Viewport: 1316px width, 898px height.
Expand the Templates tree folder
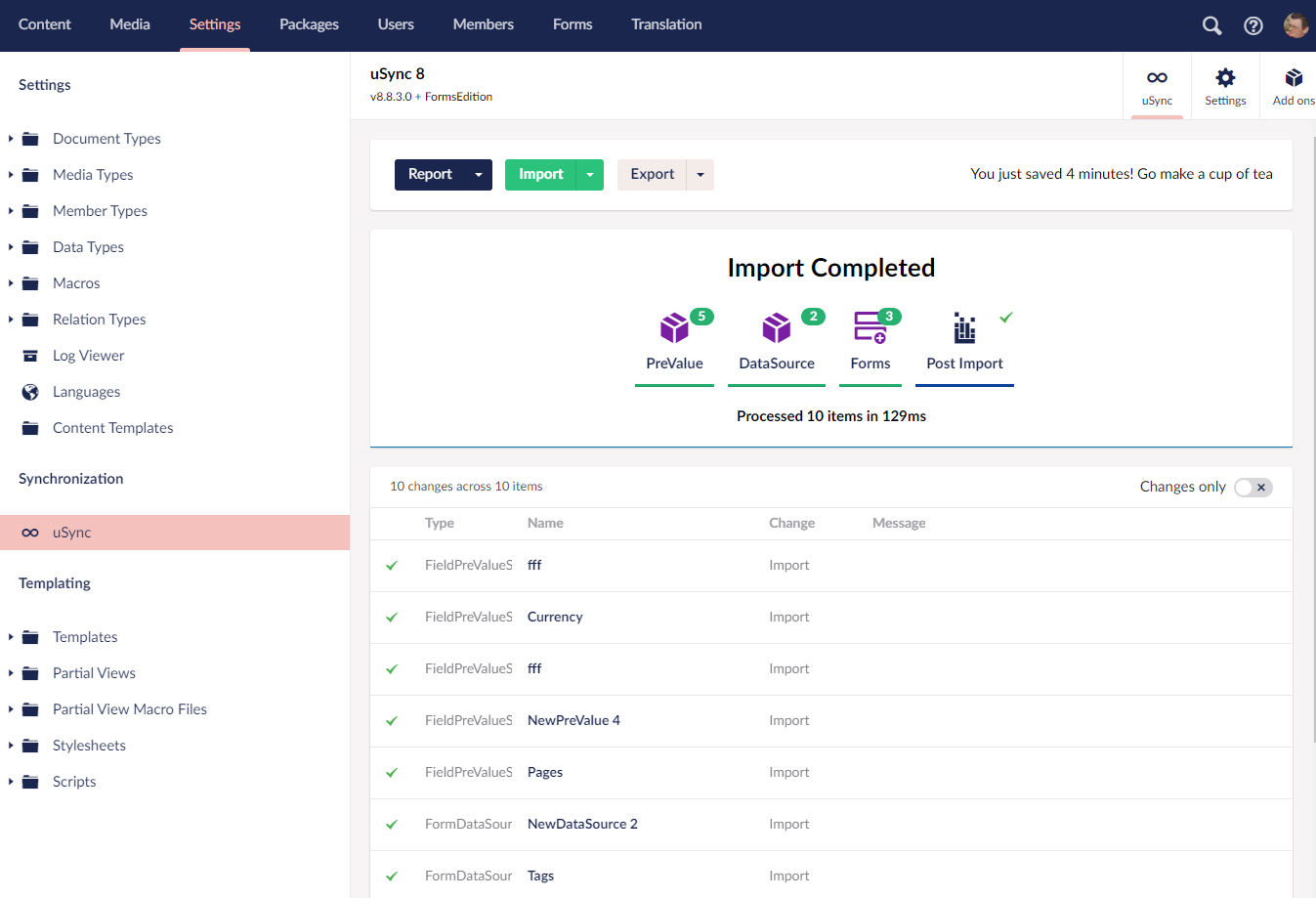point(11,637)
